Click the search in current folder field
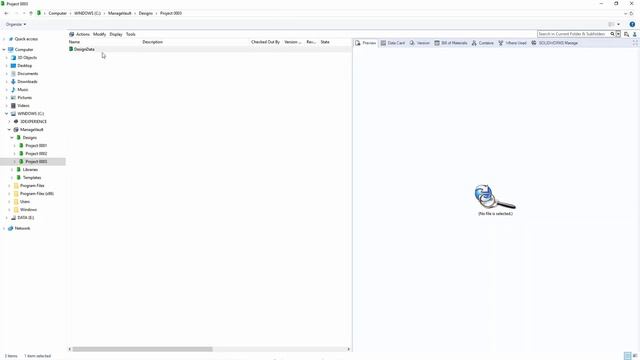Screen dimensions: 640x360 573,34
